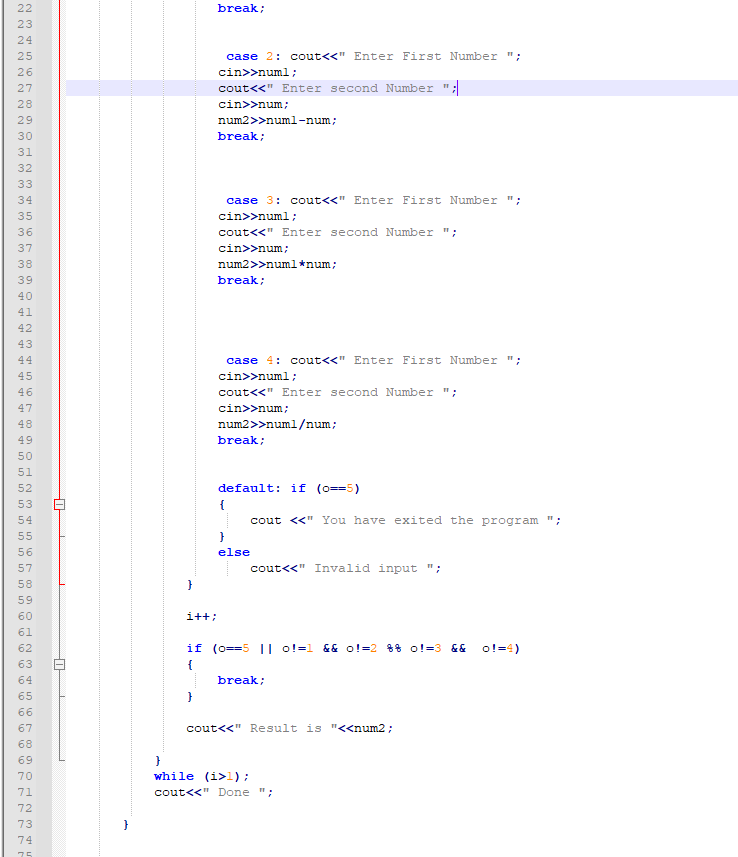738x857 pixels.
Task: Click the 'num2>>num1/num;' line
Action: coord(278,425)
